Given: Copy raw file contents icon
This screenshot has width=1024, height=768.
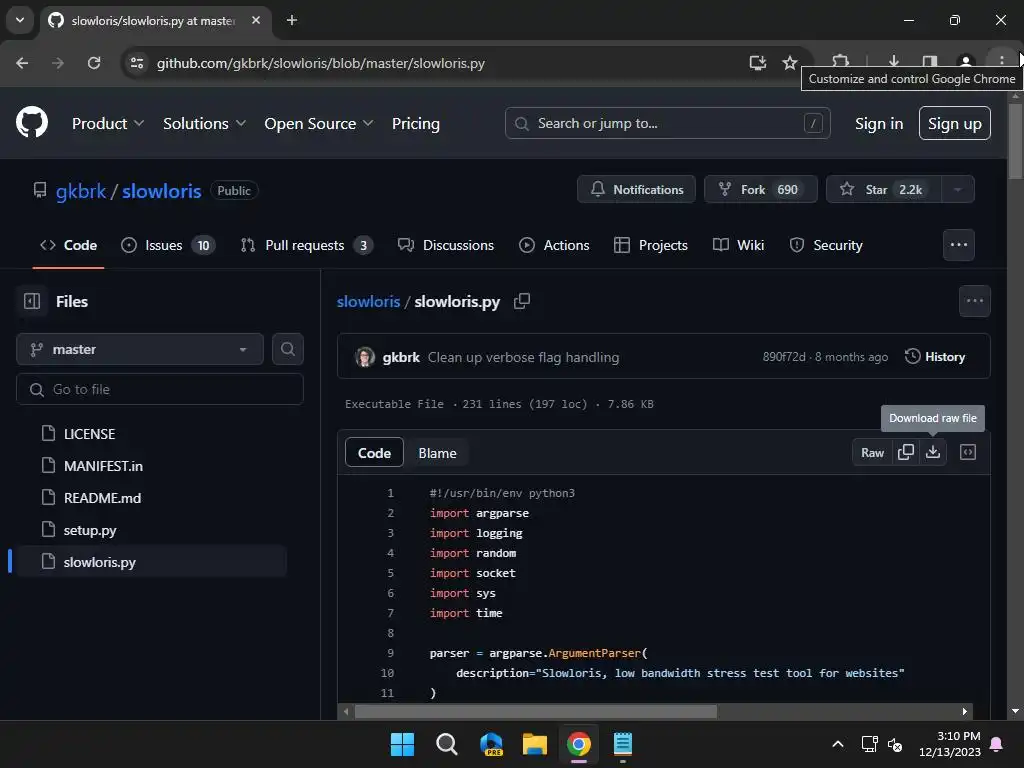Looking at the screenshot, I should 905,452.
